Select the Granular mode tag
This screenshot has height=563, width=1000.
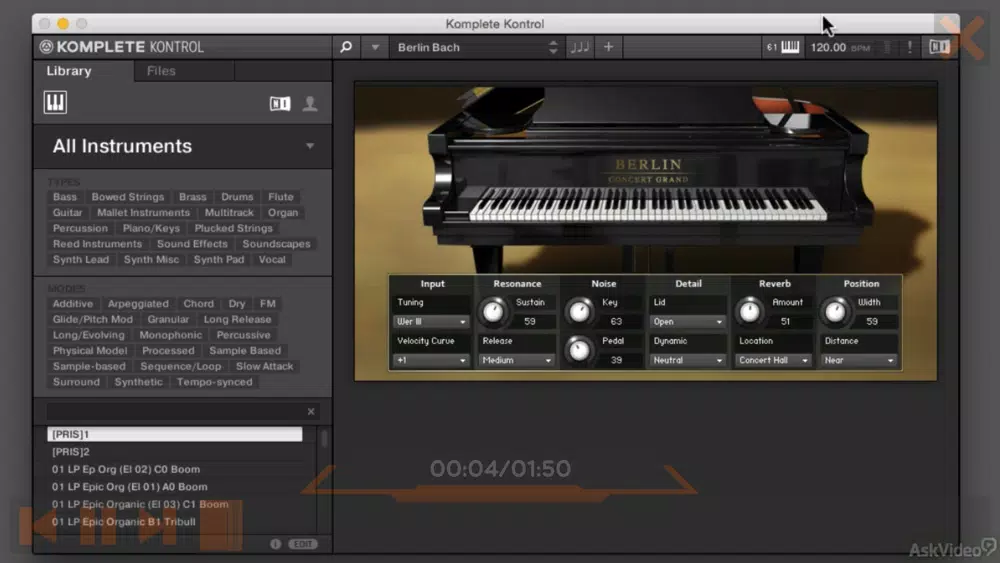coord(168,319)
